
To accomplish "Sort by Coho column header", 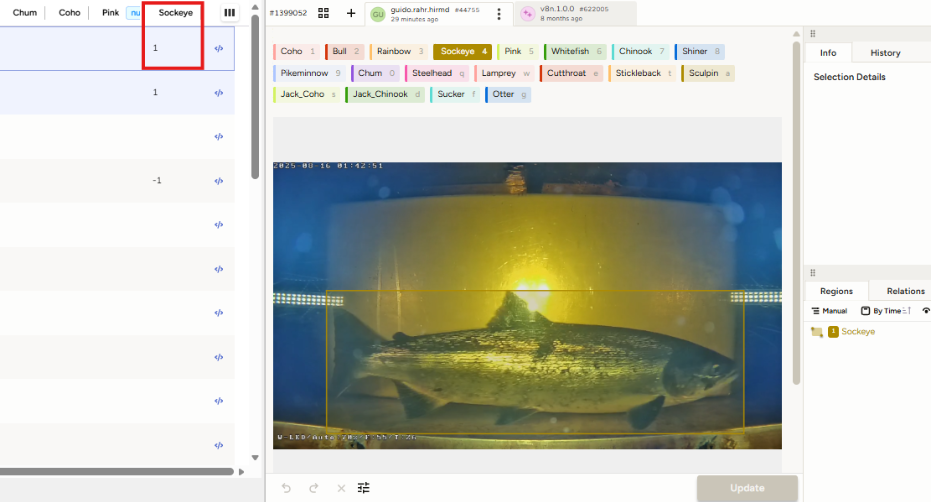I will click(x=69, y=13).
